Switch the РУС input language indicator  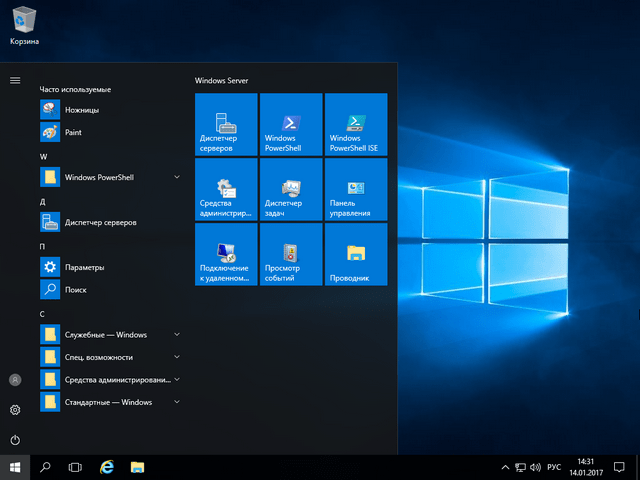tap(553, 467)
